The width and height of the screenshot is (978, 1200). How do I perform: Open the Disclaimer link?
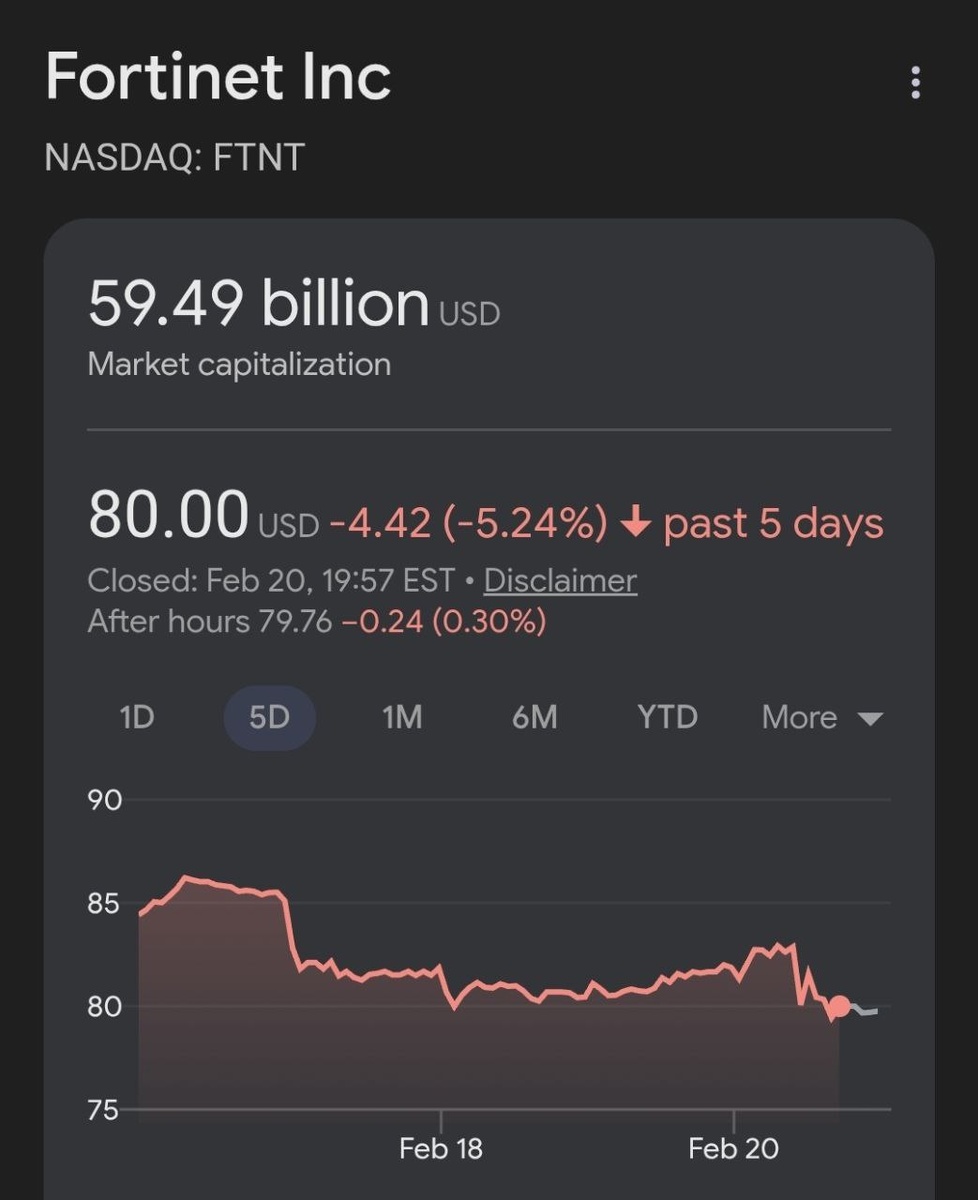click(x=560, y=581)
